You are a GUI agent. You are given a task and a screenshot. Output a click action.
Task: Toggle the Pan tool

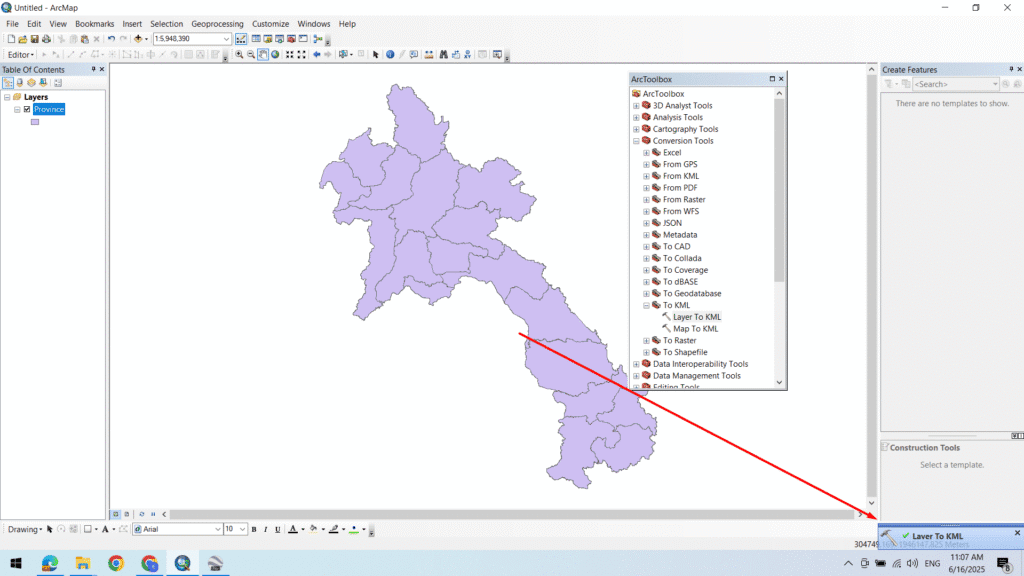[x=263, y=55]
